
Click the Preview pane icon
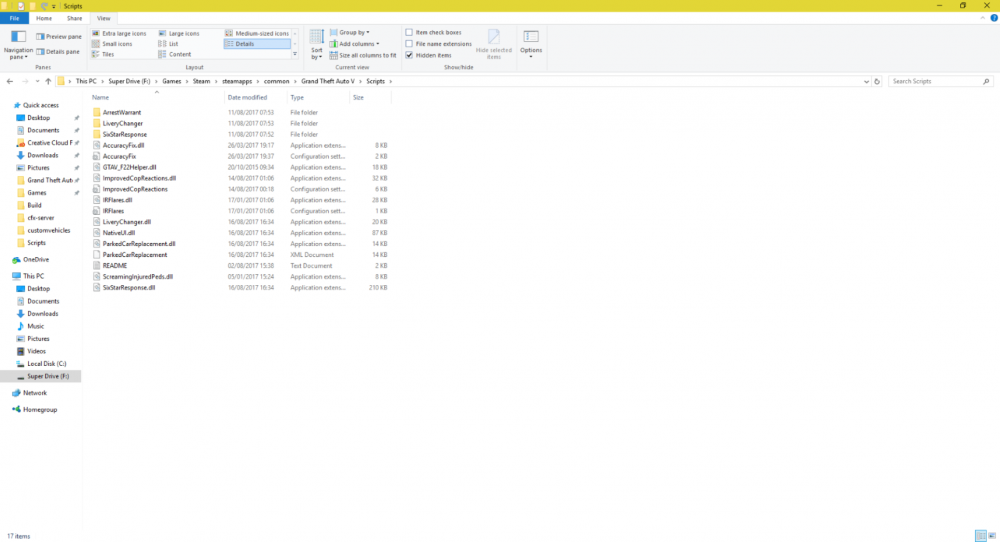(x=40, y=37)
